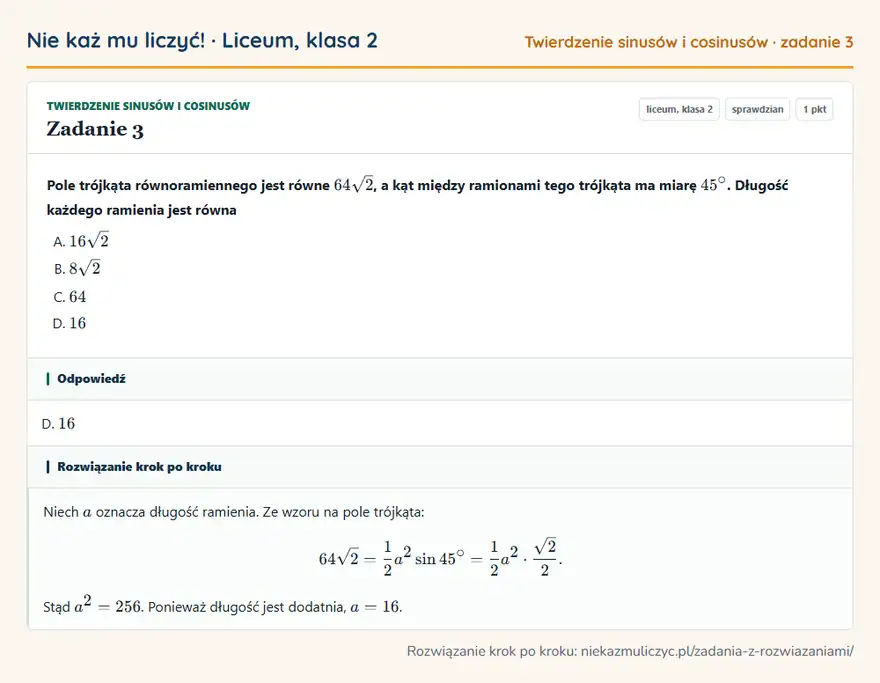Open 'Twierdzenie sinusów i cosinusów · zadanie 3' header link
This screenshot has height=683, width=880.
coord(689,42)
